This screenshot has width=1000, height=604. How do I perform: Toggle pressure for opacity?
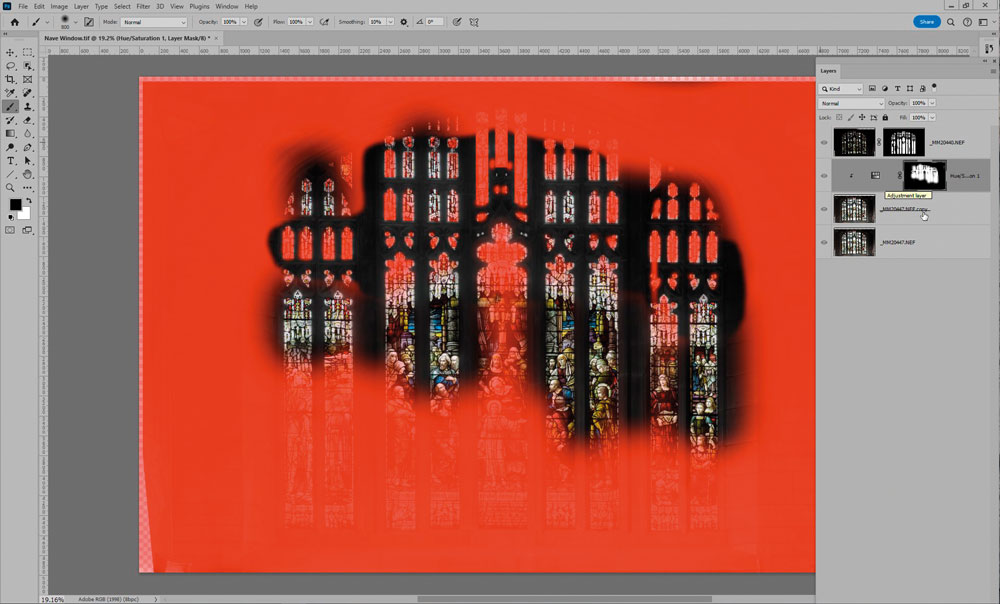(x=258, y=22)
